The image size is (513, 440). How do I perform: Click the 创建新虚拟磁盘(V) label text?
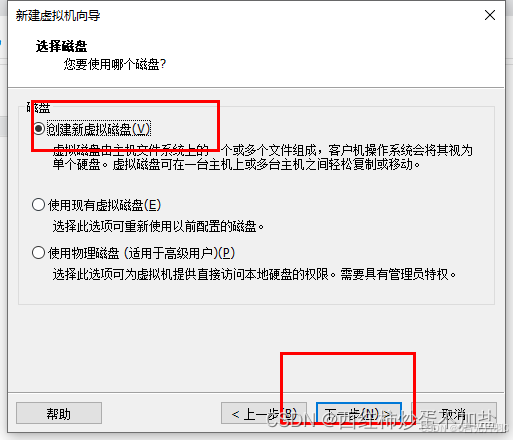point(99,129)
